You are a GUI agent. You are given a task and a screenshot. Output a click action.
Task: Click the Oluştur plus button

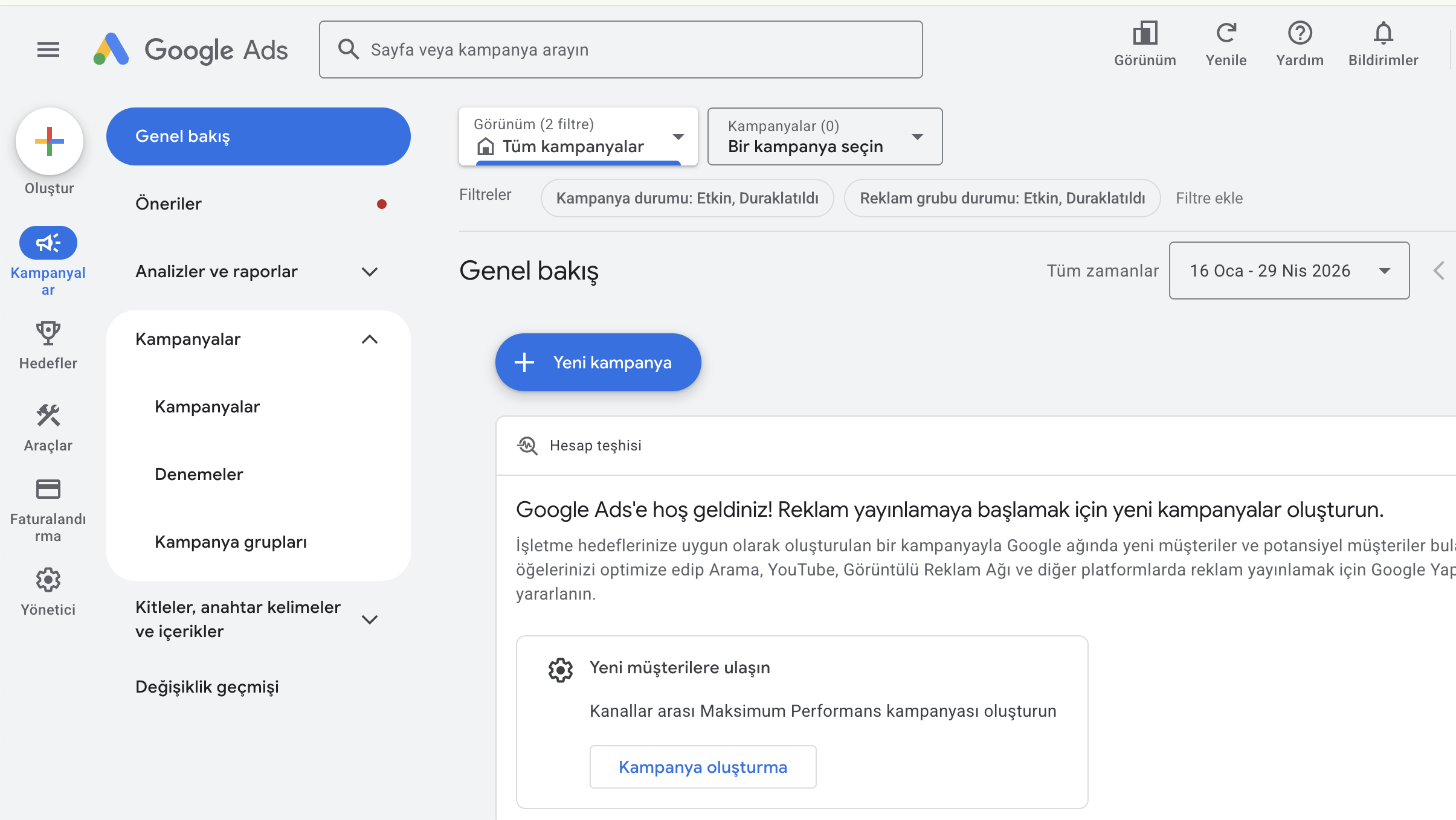pos(50,141)
